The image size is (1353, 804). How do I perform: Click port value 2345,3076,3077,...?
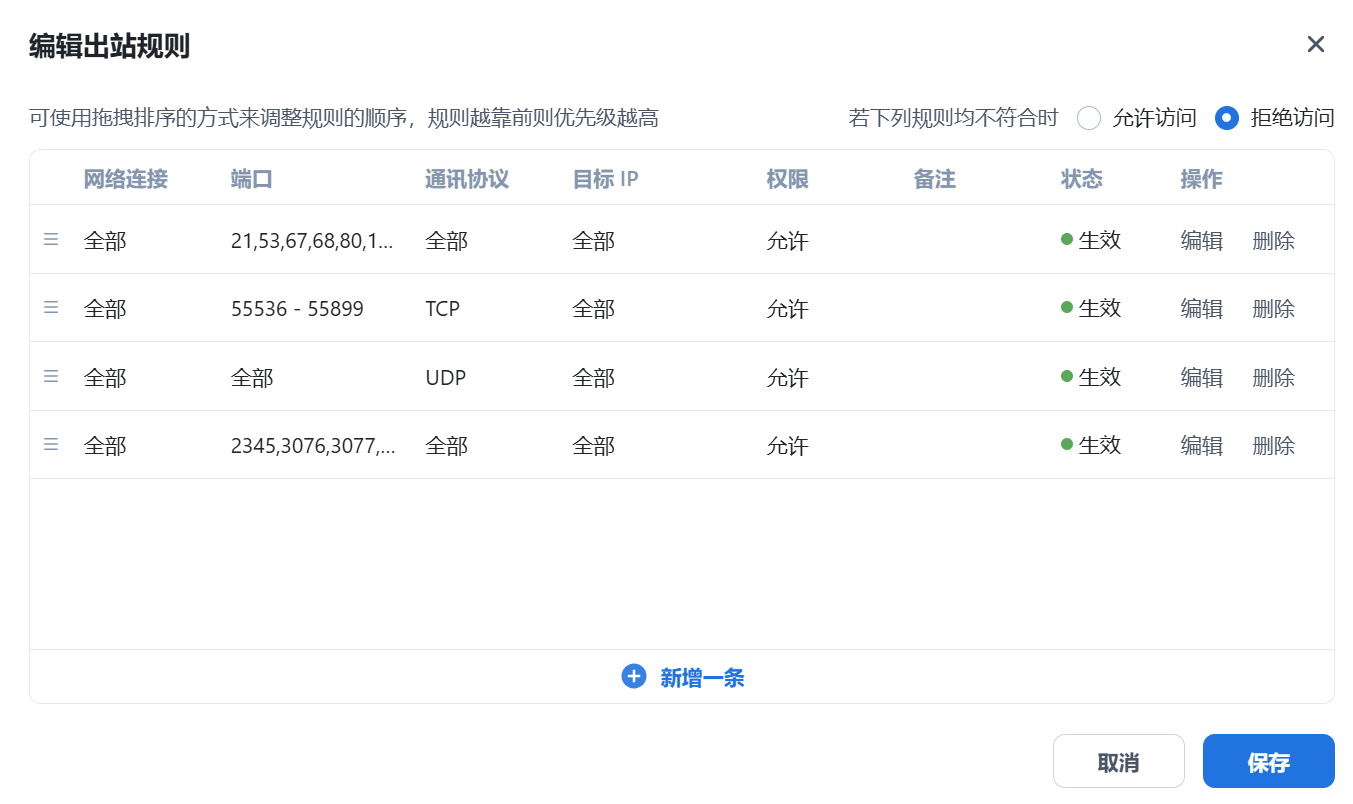pos(313,445)
